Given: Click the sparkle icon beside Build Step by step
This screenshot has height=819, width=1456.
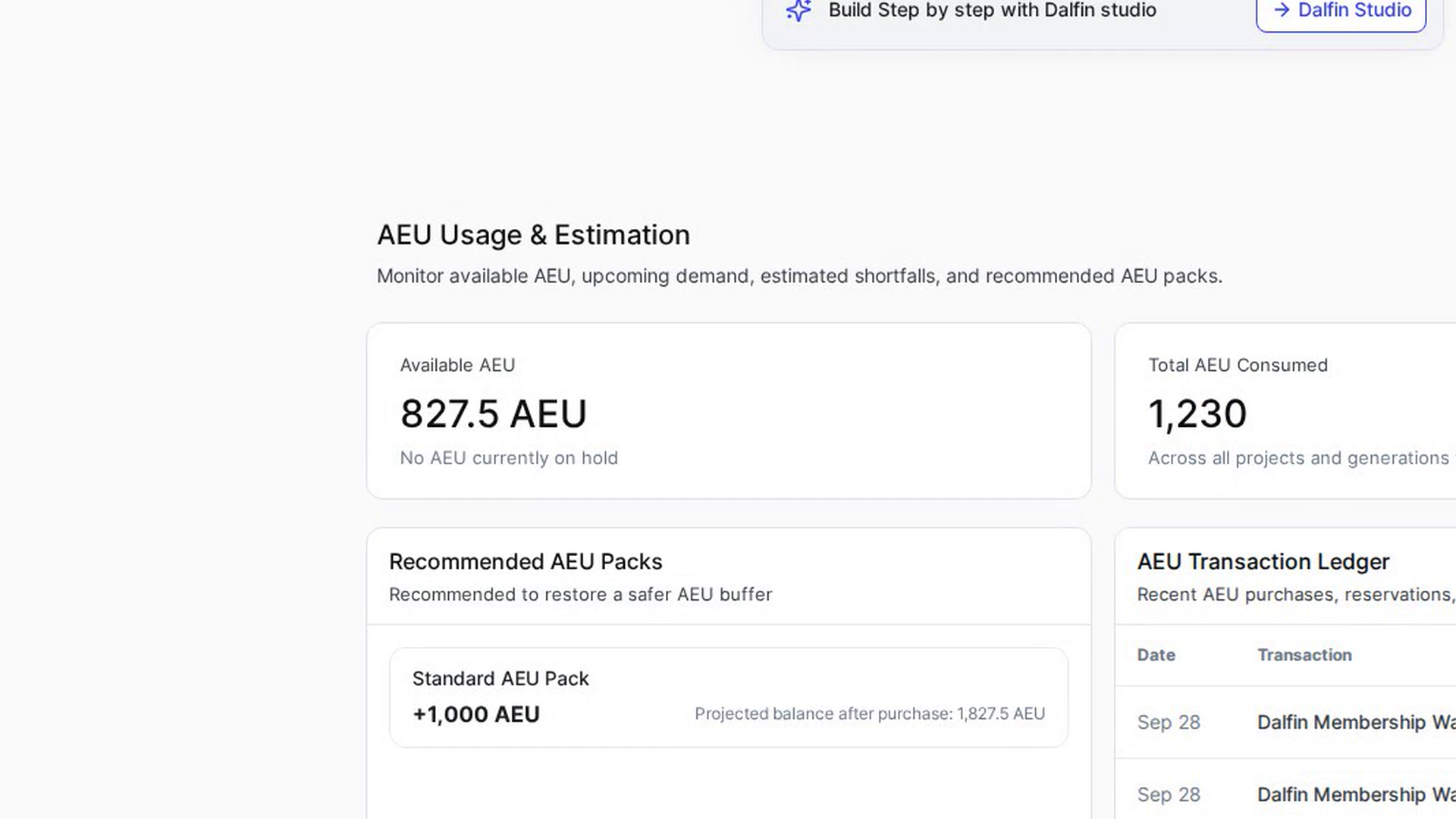Looking at the screenshot, I should click(798, 10).
